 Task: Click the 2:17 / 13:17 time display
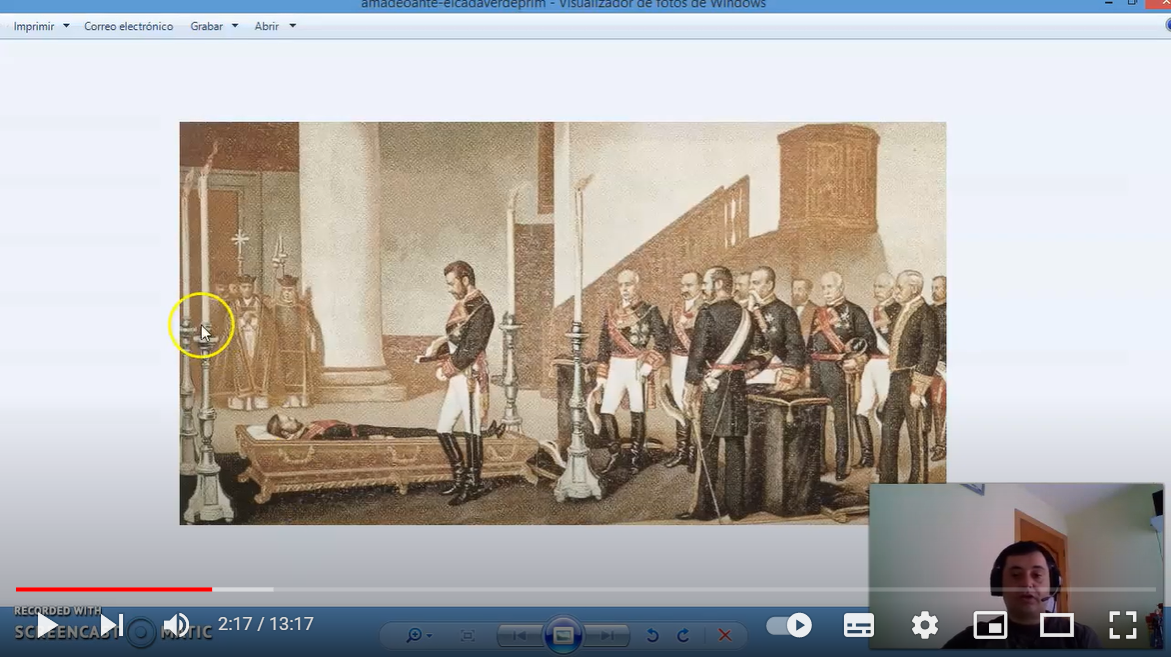(266, 624)
